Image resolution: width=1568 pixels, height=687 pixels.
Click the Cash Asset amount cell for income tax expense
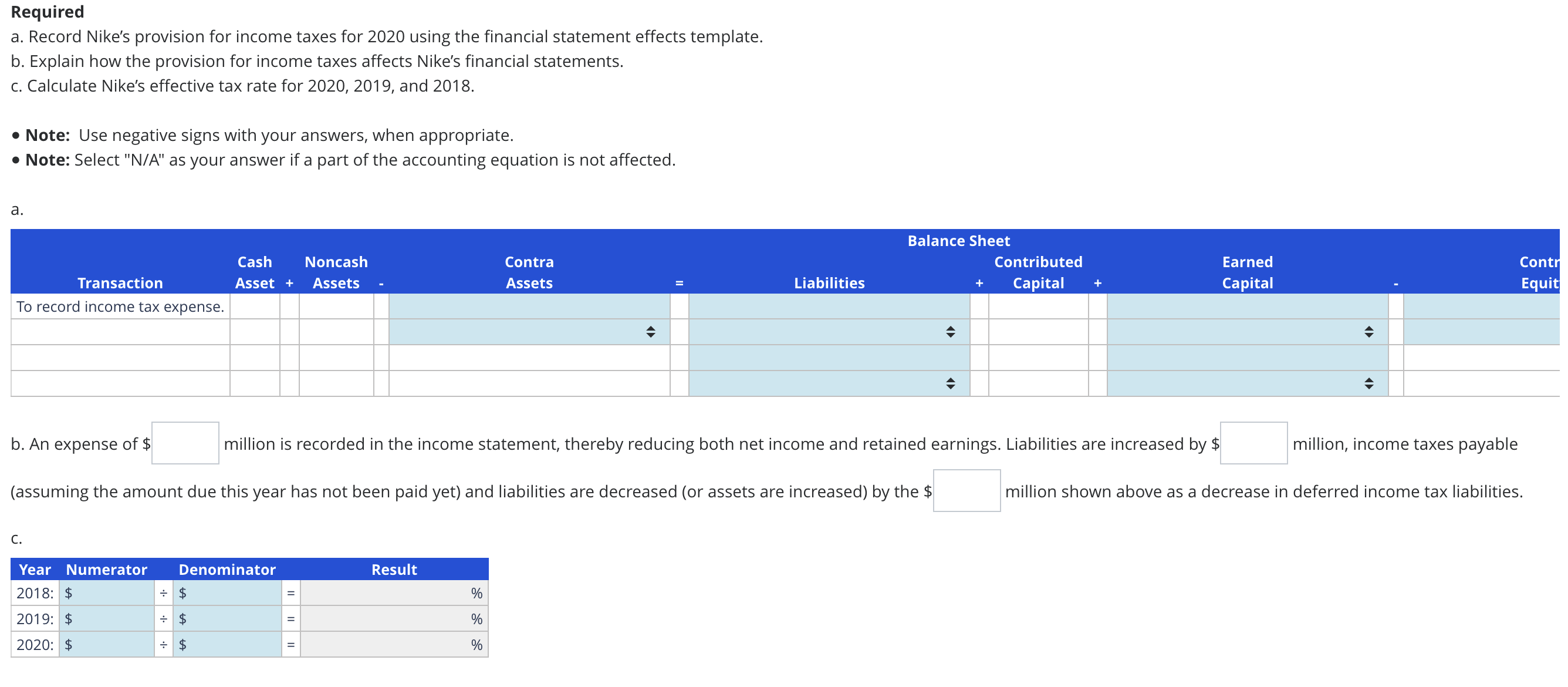(x=255, y=307)
